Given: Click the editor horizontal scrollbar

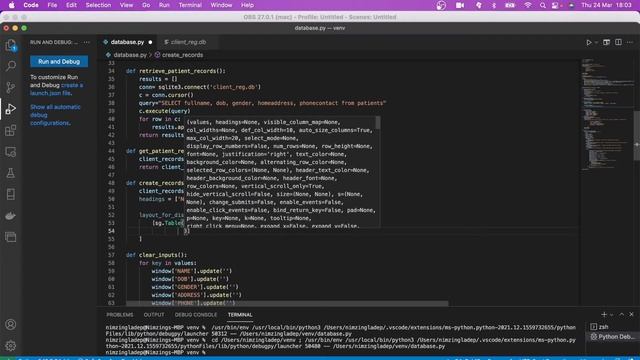Looking at the screenshot, I should [287, 303].
